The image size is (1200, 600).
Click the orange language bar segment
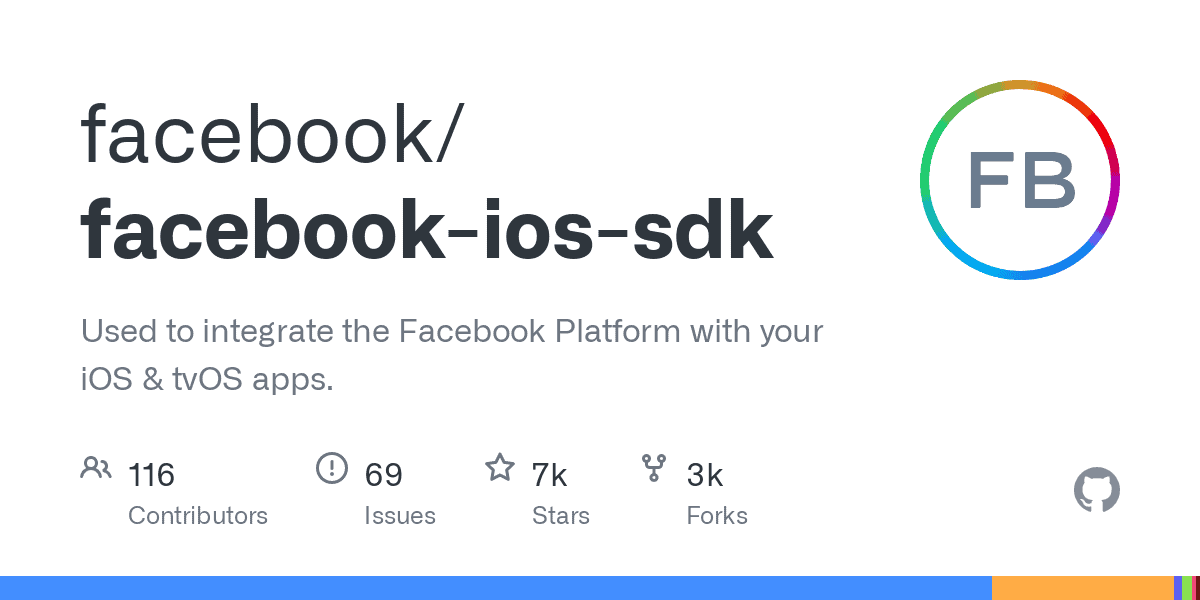(x=1082, y=588)
